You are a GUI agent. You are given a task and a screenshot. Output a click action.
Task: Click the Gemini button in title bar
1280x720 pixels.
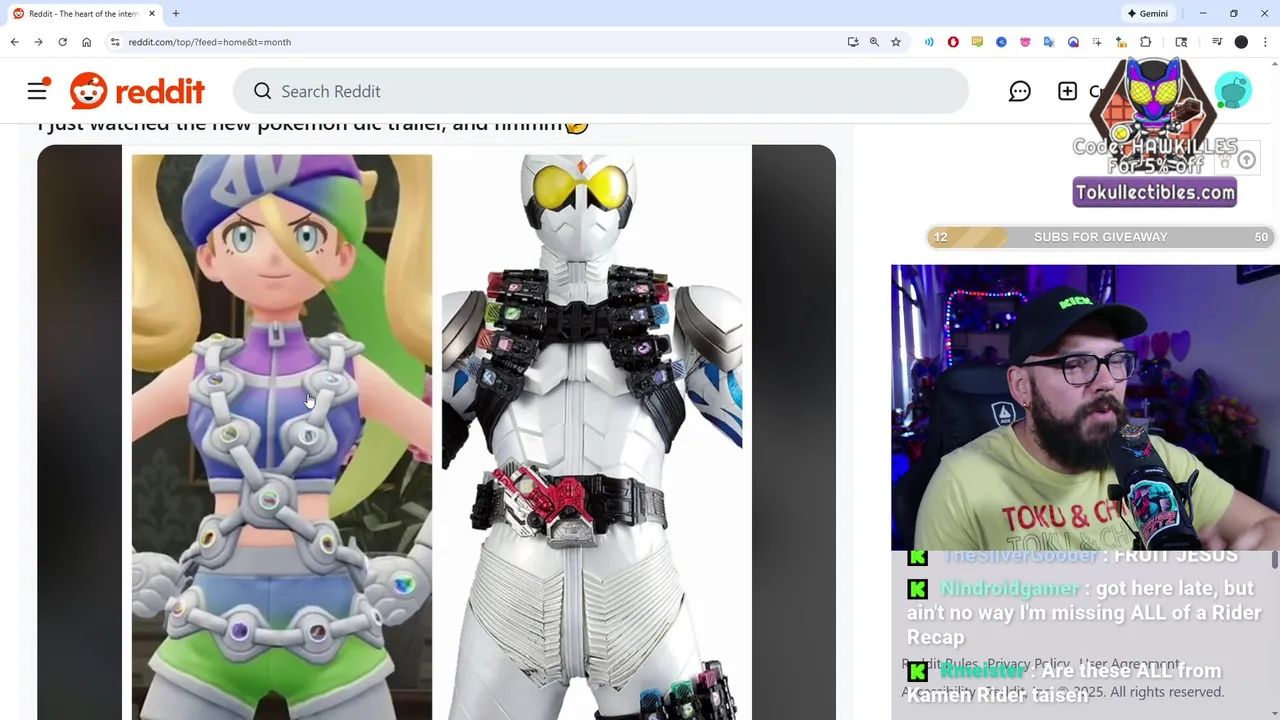tap(1147, 13)
